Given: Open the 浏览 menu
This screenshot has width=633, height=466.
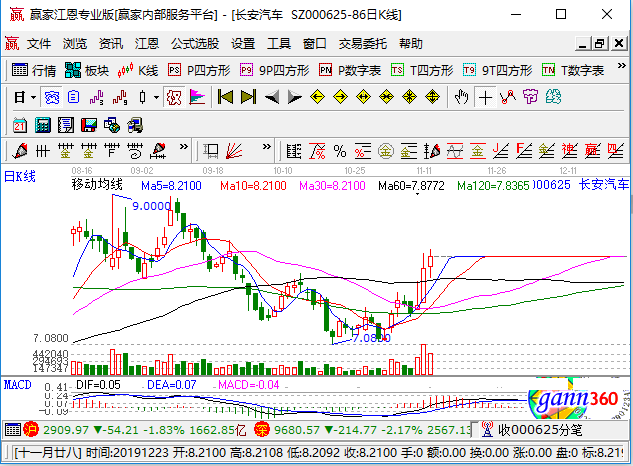Looking at the screenshot, I should coord(75,44).
